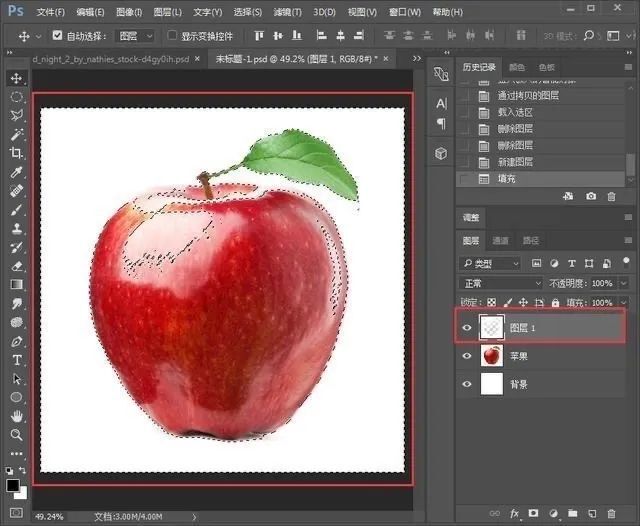Image resolution: width=640 pixels, height=526 pixels.
Task: Click the 载入选区 history state
Action: point(515,112)
